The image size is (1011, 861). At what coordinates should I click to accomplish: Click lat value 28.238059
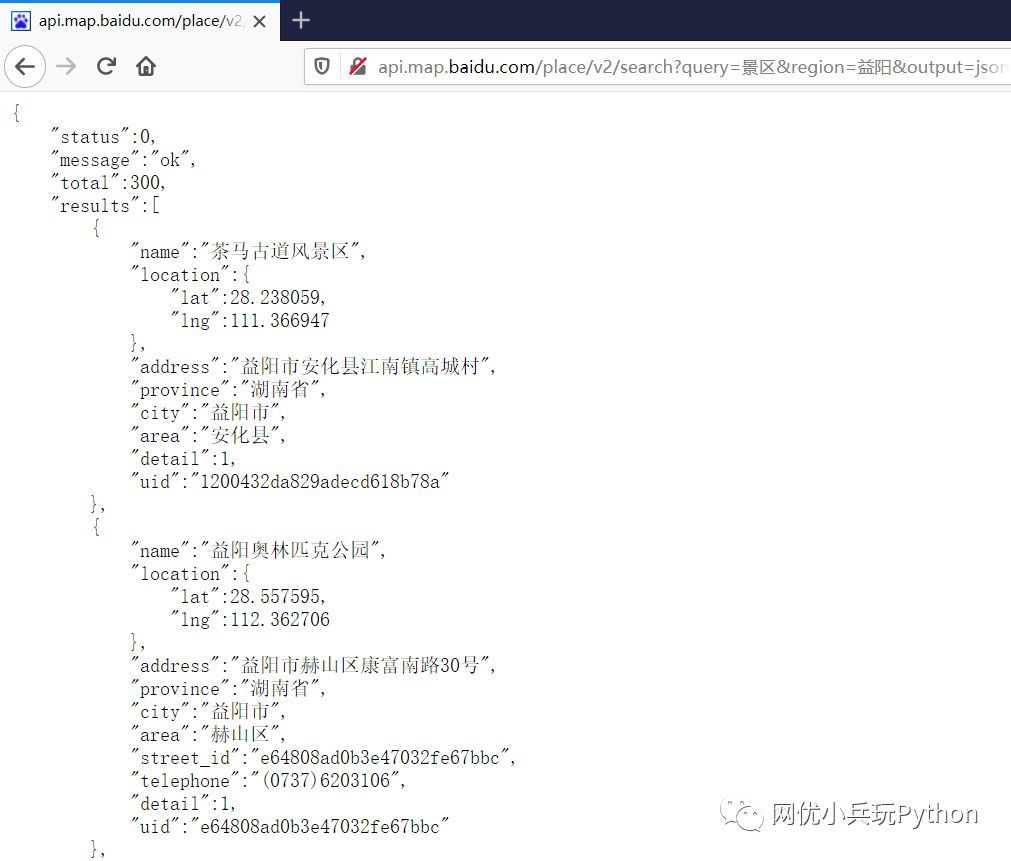pyautogui.click(x=275, y=297)
